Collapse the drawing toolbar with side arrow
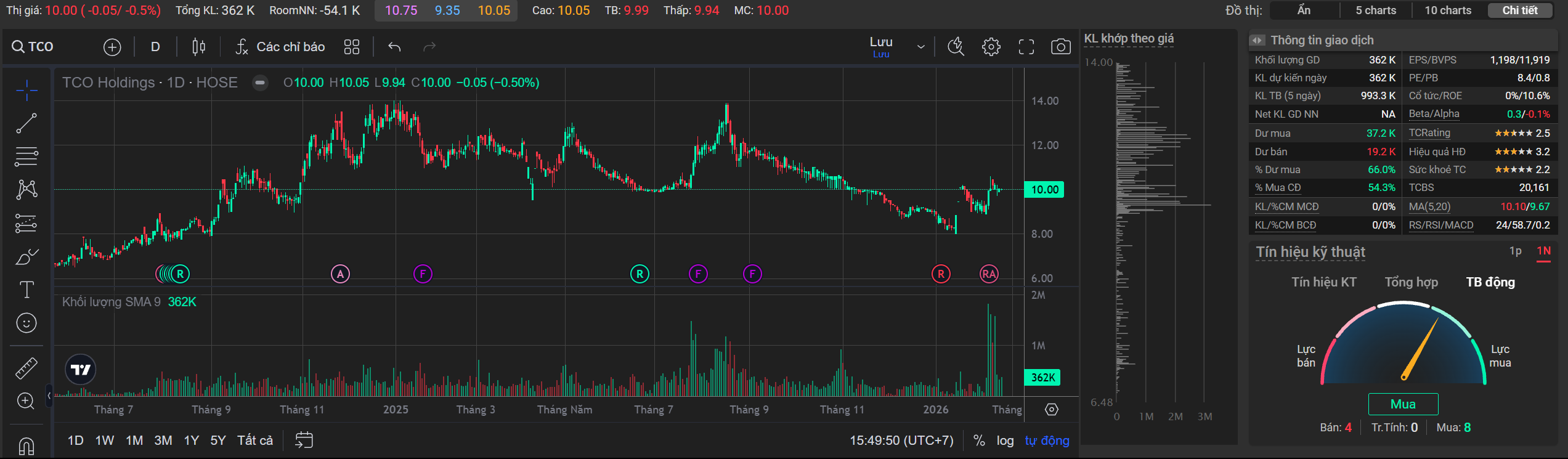This screenshot has width=1568, height=459. tap(49, 396)
